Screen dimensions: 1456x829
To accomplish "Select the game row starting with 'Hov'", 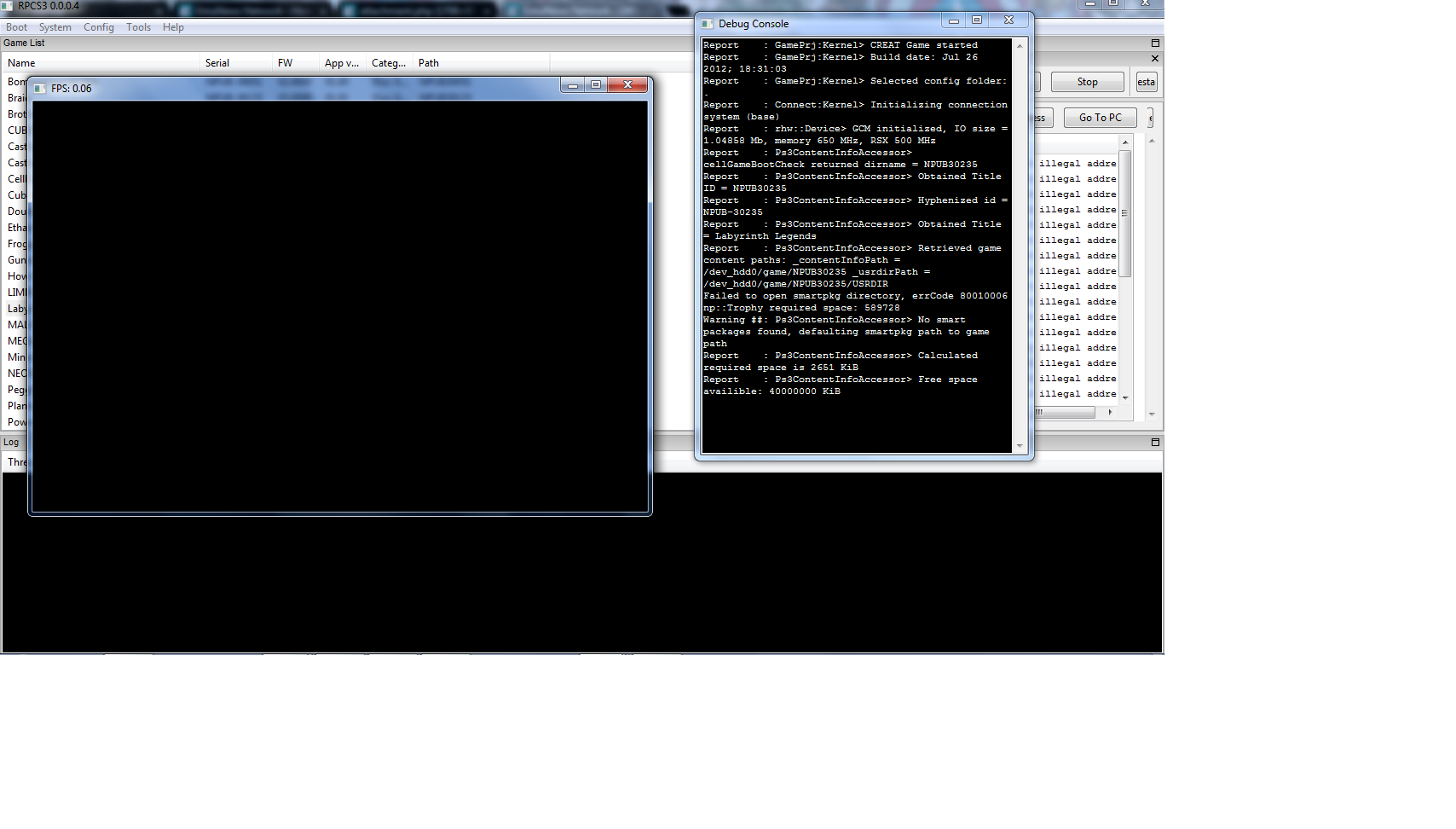I will click(x=16, y=276).
